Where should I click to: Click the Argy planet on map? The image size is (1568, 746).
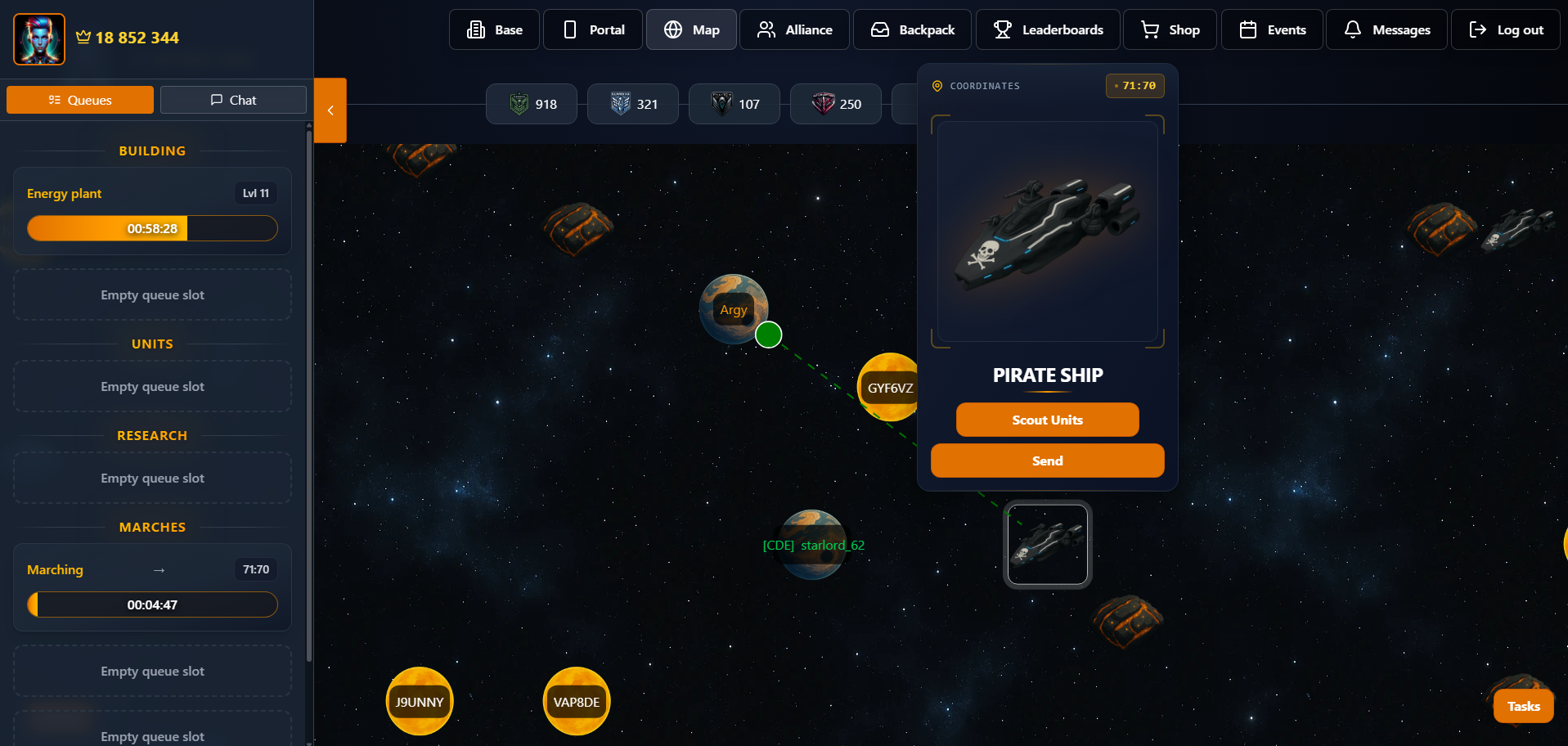click(x=734, y=309)
